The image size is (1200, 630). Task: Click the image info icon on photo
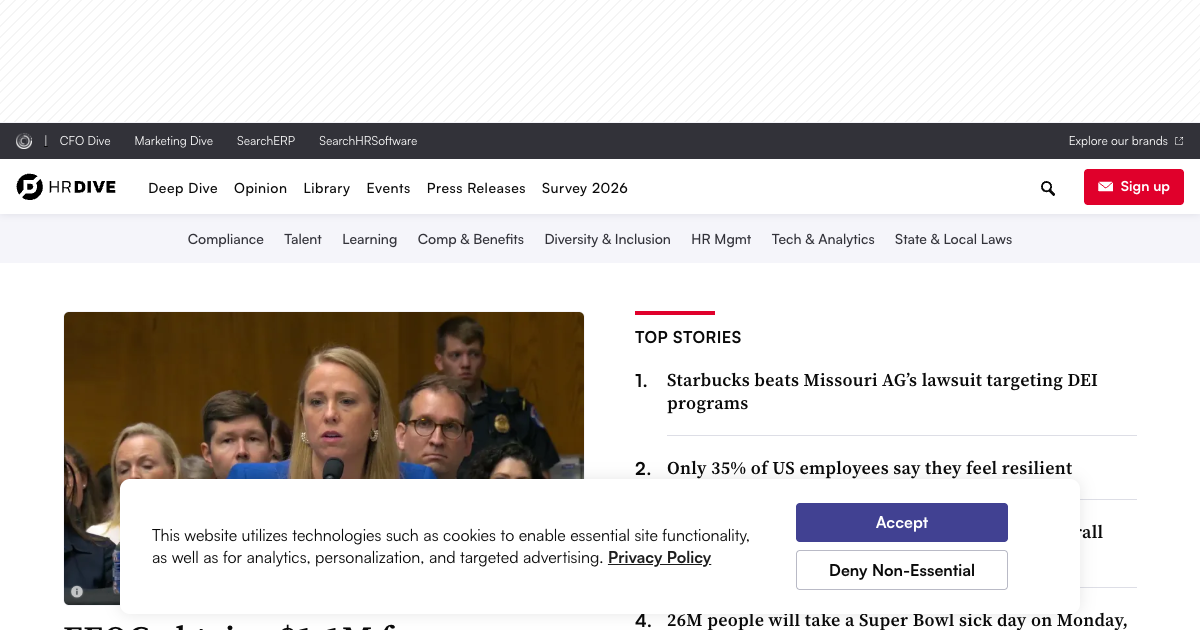tap(77, 591)
